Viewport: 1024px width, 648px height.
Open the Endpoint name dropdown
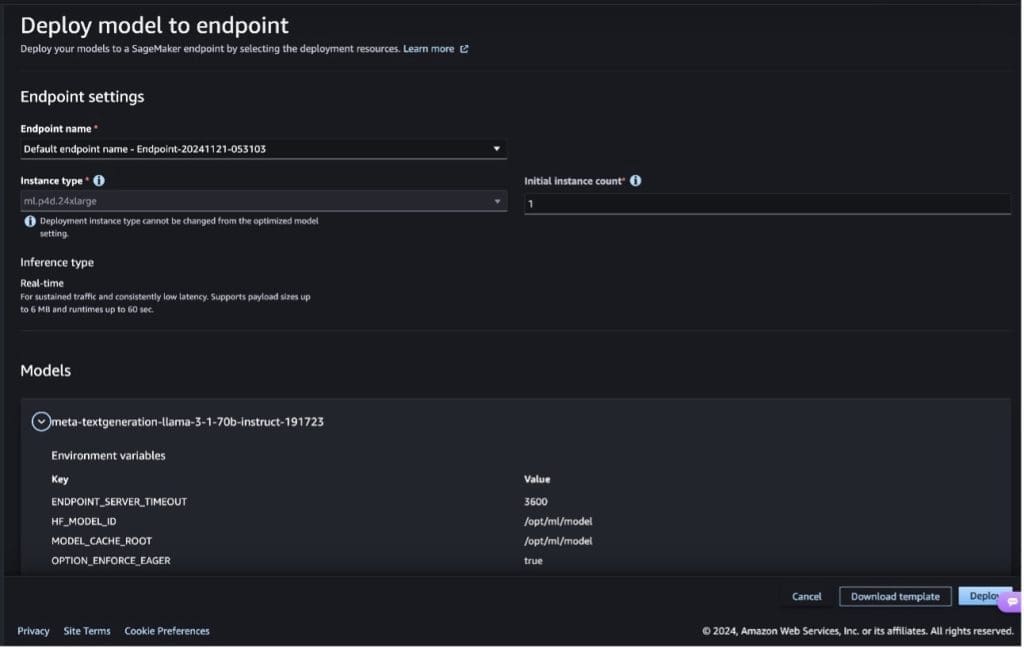(496, 147)
